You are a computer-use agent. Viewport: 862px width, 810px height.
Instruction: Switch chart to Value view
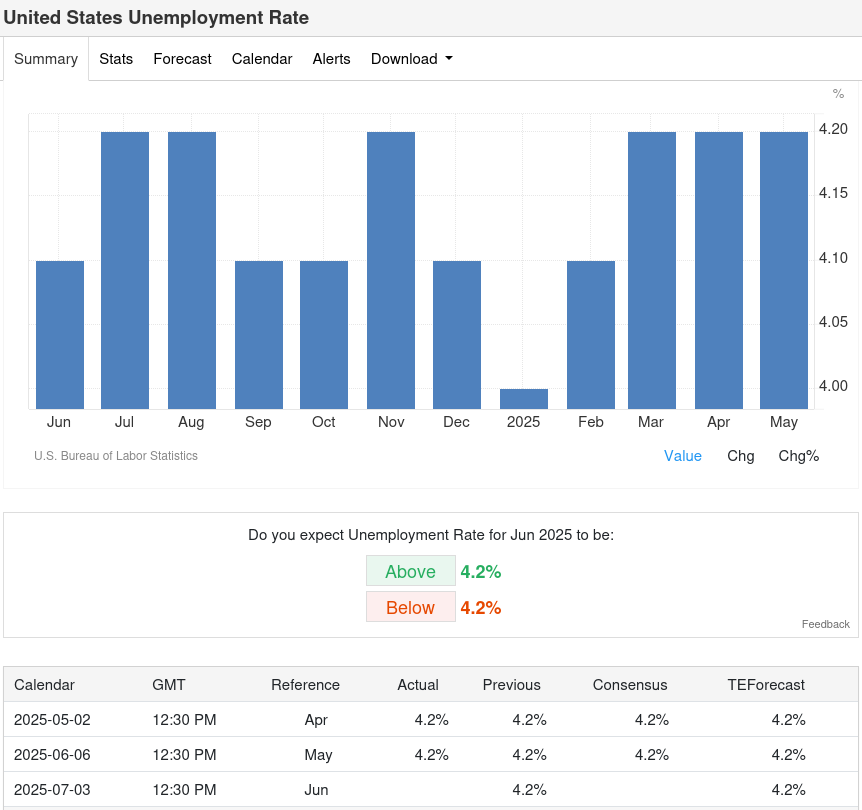tap(683, 456)
